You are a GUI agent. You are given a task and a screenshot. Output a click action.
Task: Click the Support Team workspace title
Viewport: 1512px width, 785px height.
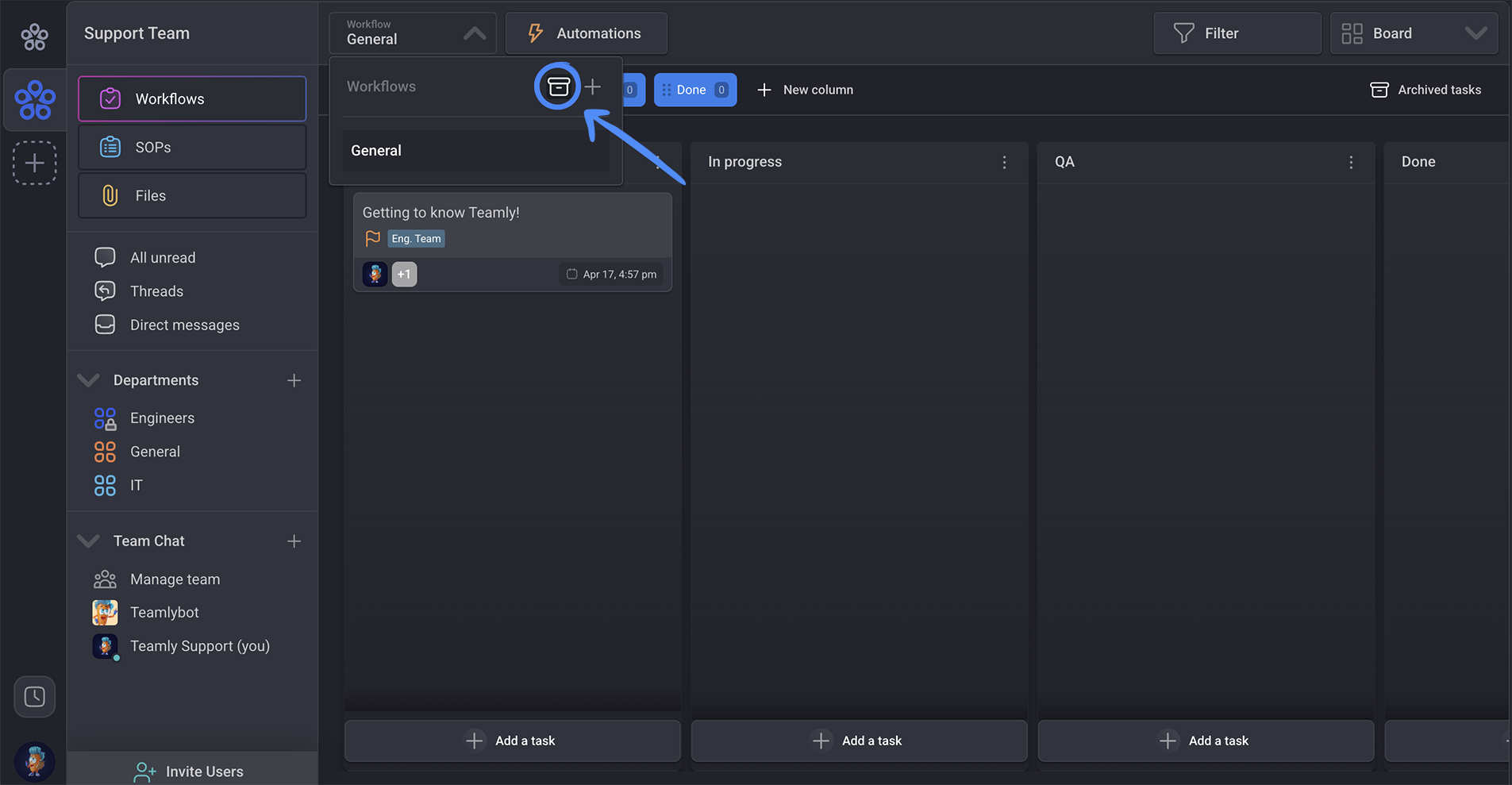click(x=137, y=33)
